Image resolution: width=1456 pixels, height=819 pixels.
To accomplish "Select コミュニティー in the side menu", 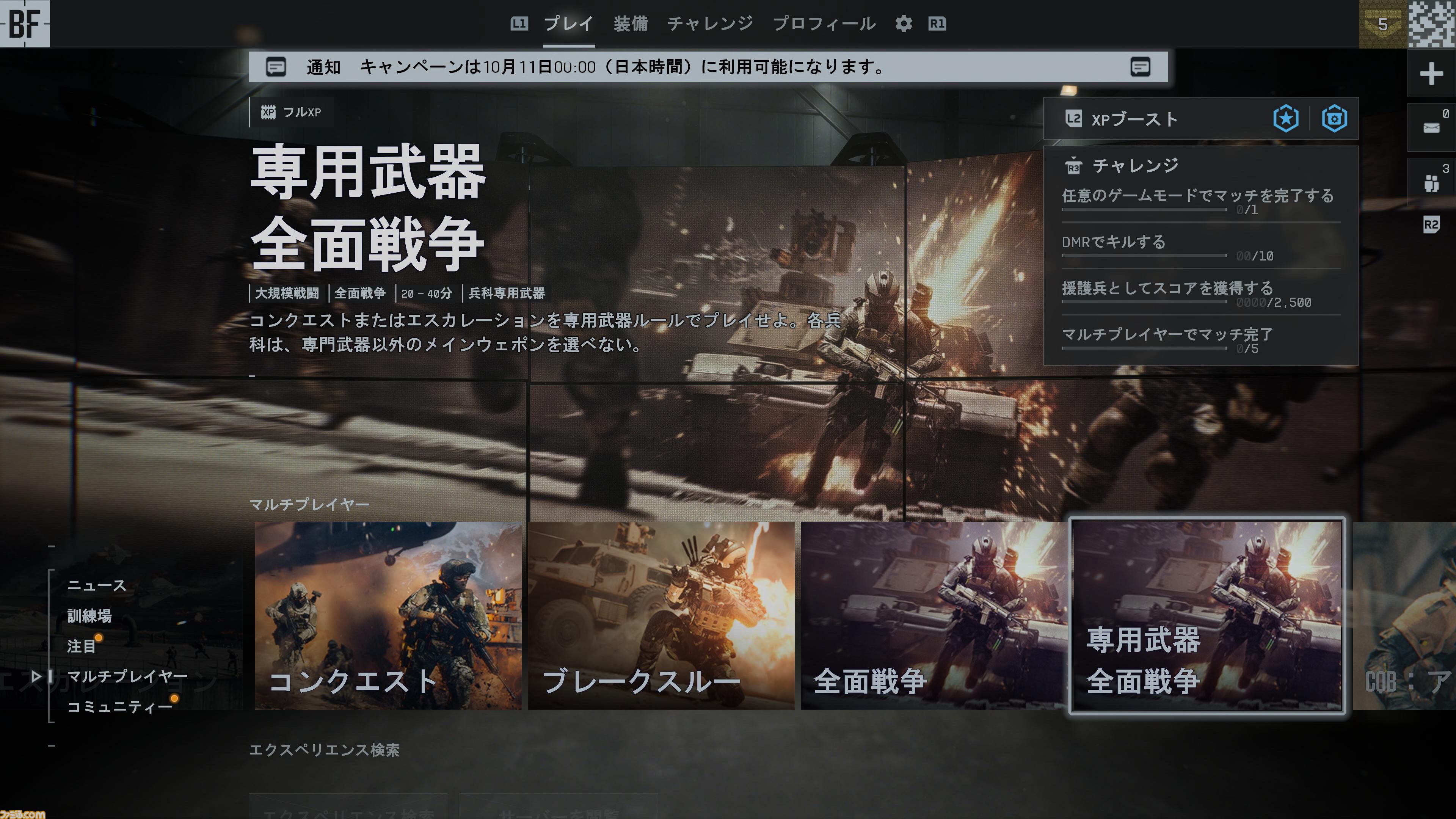I will tap(119, 706).
